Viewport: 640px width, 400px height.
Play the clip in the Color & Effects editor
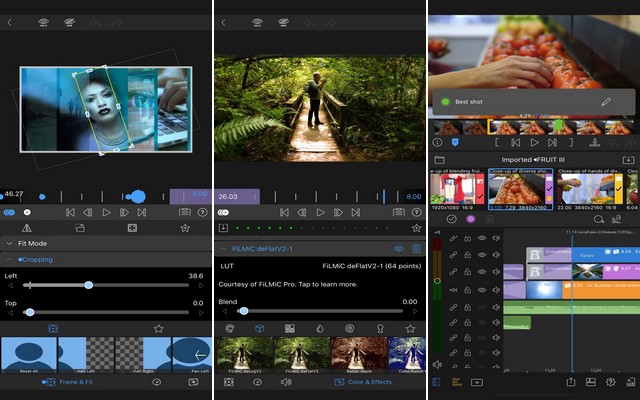pos(320,212)
